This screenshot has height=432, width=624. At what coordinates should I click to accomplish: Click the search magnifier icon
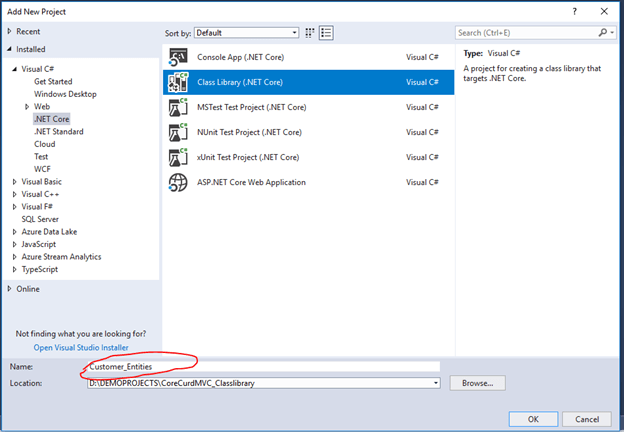(603, 33)
